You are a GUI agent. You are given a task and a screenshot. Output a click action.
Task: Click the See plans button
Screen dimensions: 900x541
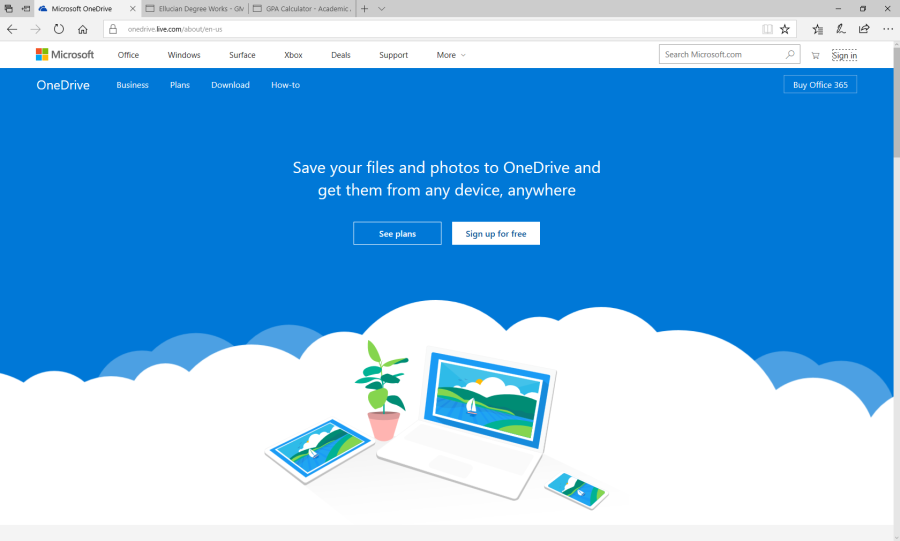click(x=397, y=233)
